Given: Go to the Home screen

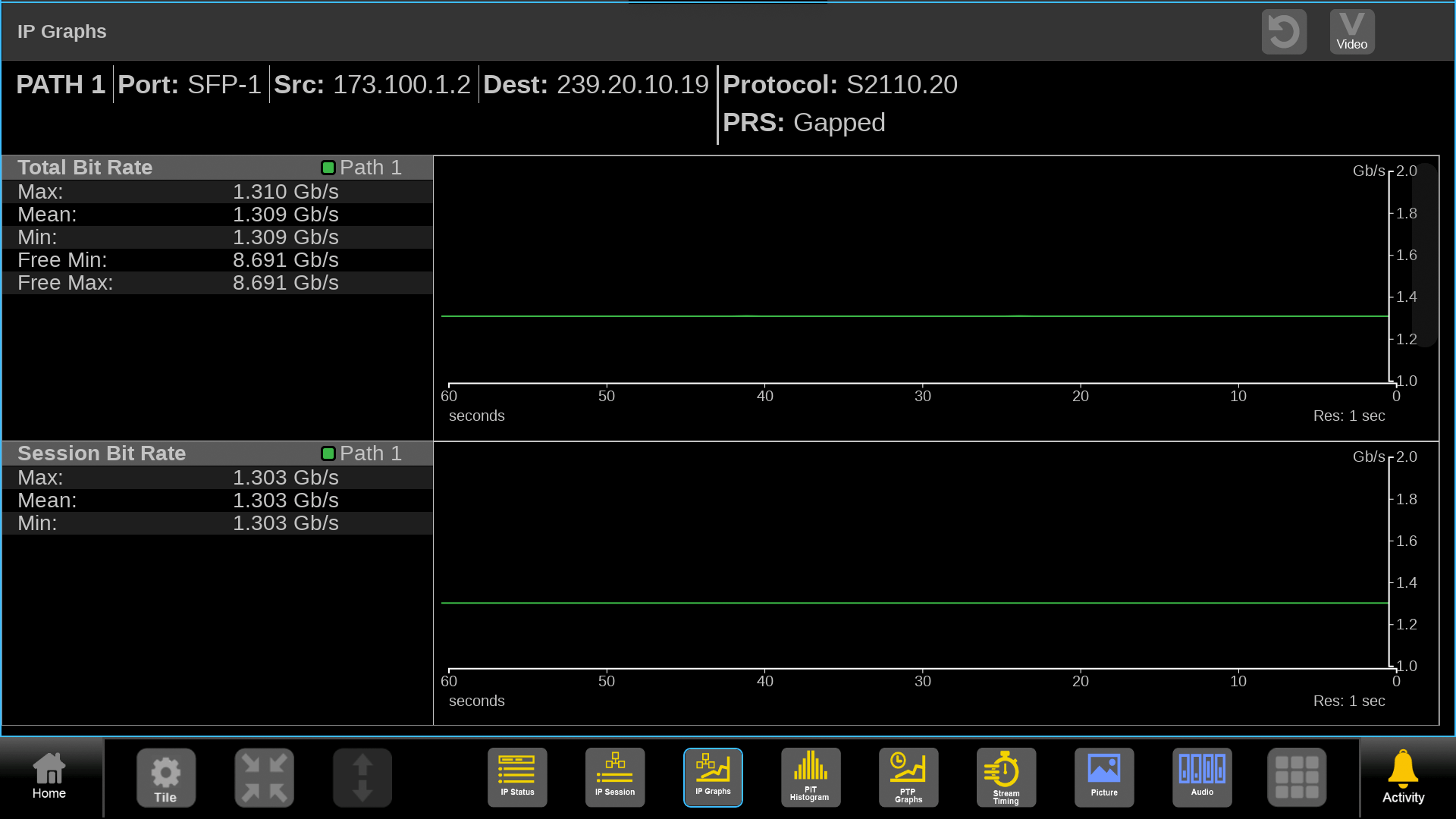Looking at the screenshot, I should (x=49, y=777).
